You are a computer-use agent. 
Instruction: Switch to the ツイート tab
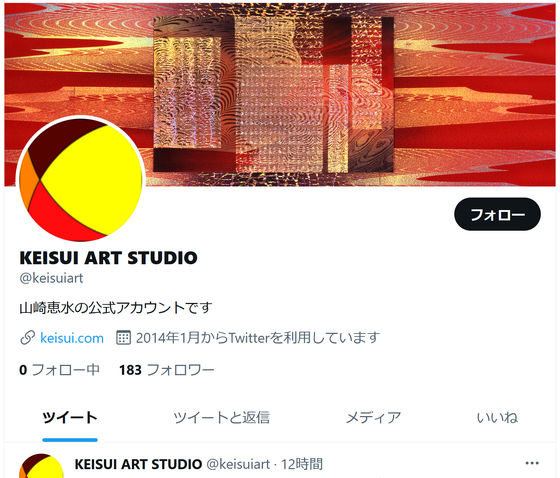coord(70,418)
